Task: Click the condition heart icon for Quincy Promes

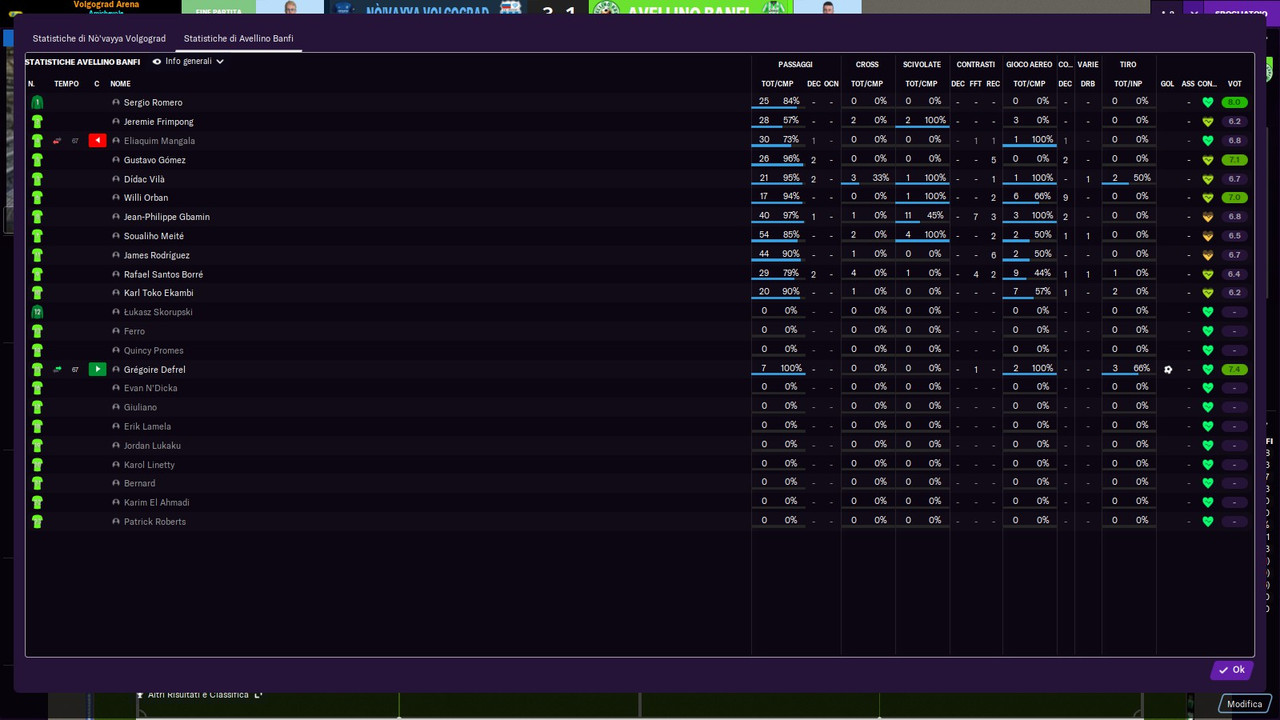Action: pos(1207,350)
